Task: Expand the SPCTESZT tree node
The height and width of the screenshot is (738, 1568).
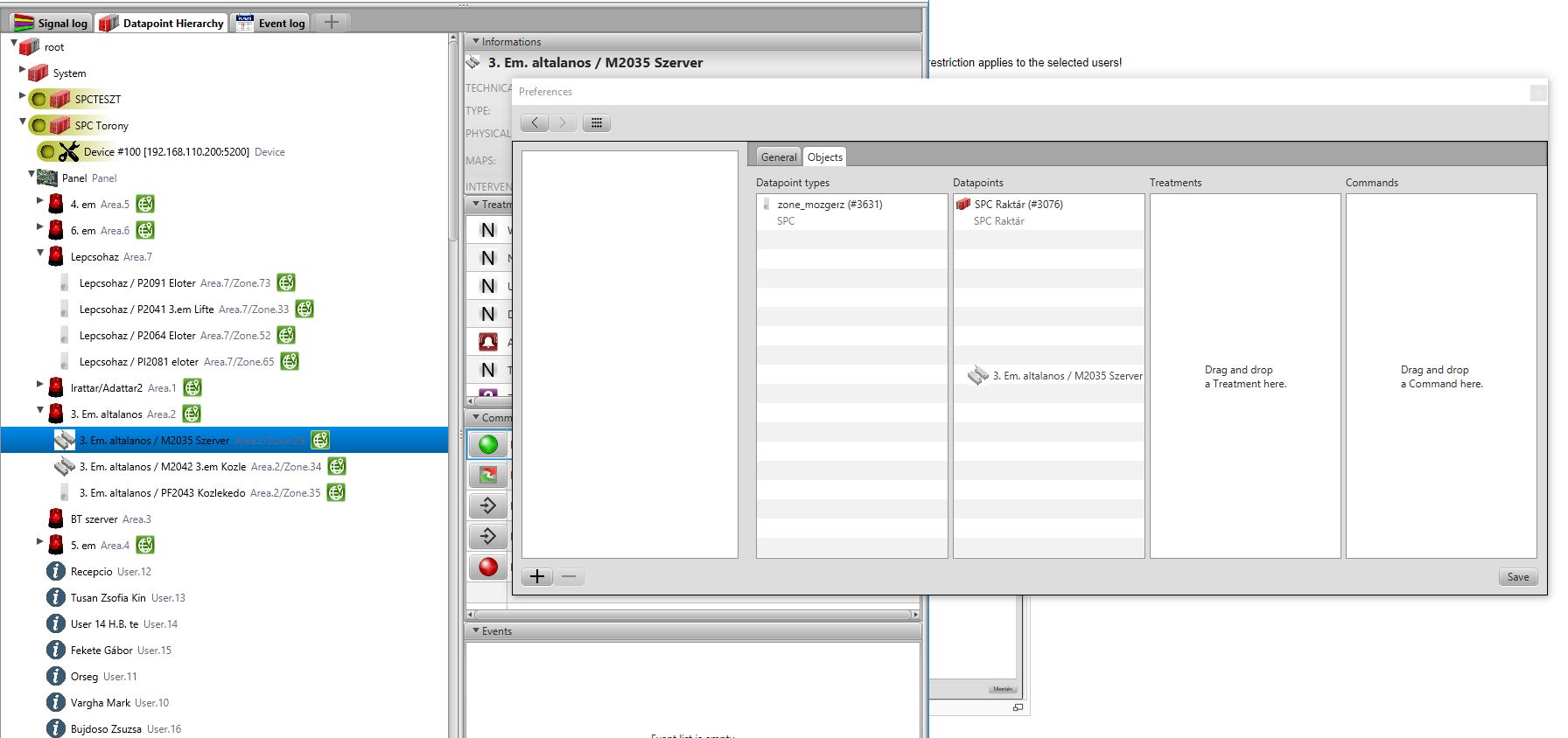Action: (x=23, y=96)
